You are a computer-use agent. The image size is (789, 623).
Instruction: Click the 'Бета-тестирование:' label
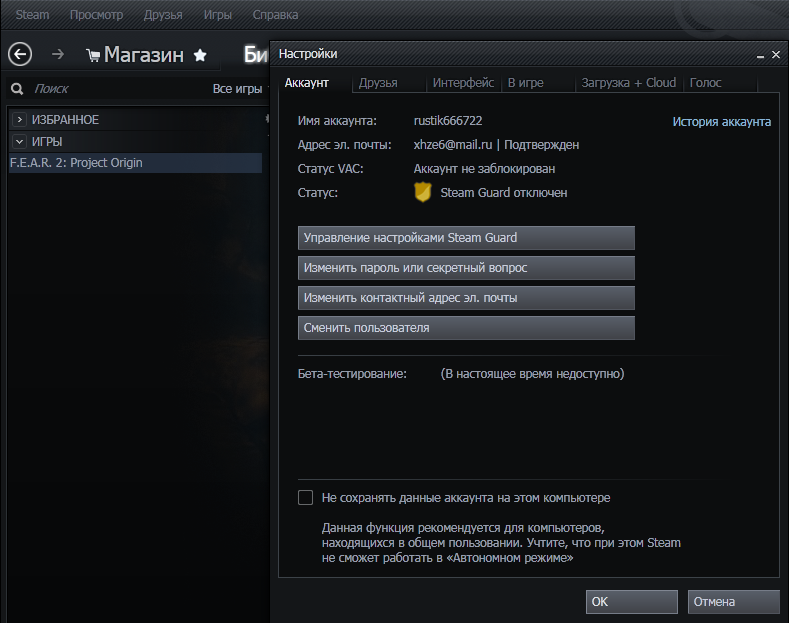(x=352, y=374)
